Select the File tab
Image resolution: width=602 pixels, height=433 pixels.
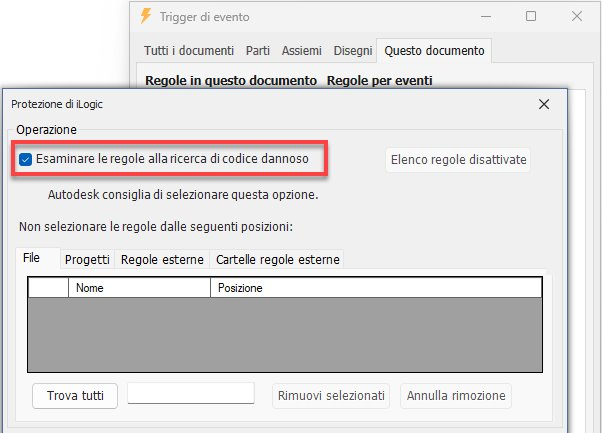point(32,258)
